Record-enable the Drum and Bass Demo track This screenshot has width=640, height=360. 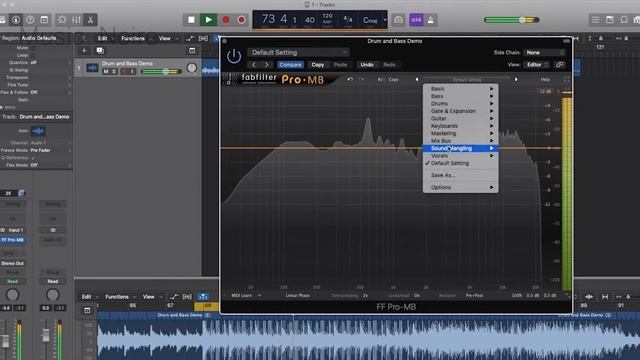point(124,71)
